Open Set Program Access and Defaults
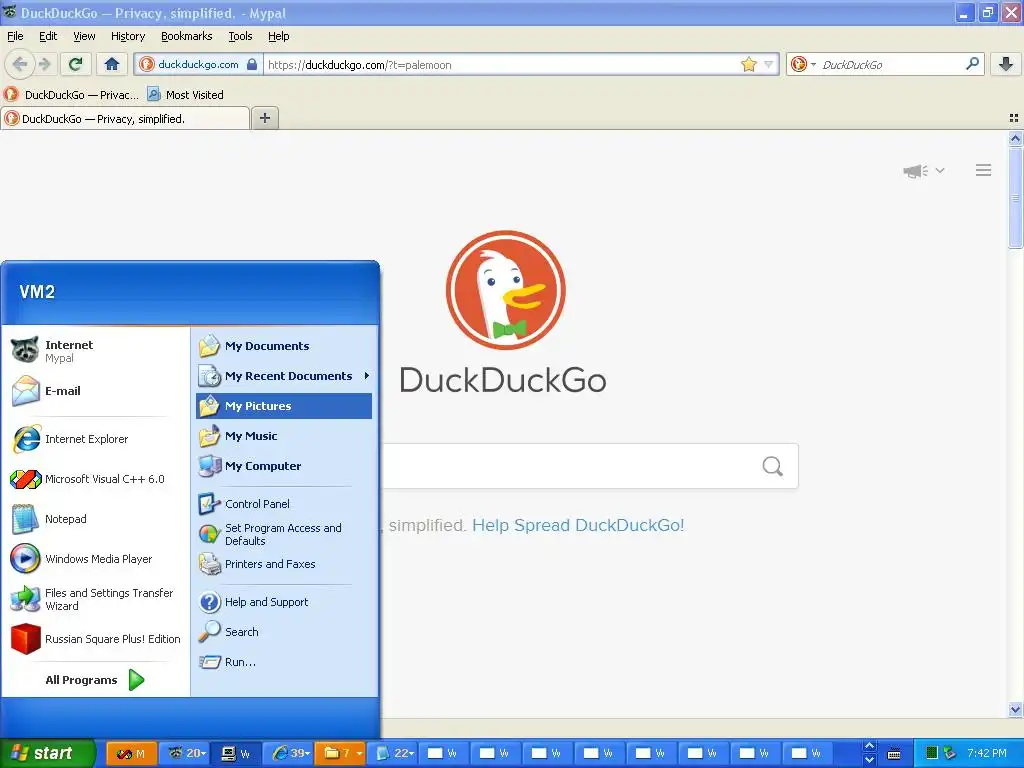The width and height of the screenshot is (1024, 768). point(283,534)
